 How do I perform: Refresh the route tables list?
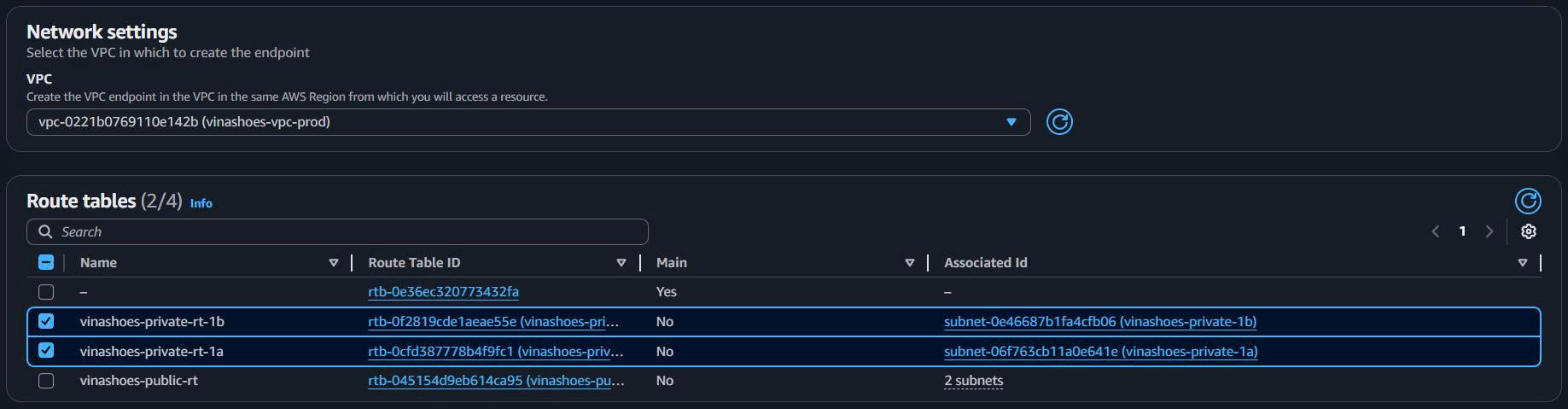coord(1528,201)
